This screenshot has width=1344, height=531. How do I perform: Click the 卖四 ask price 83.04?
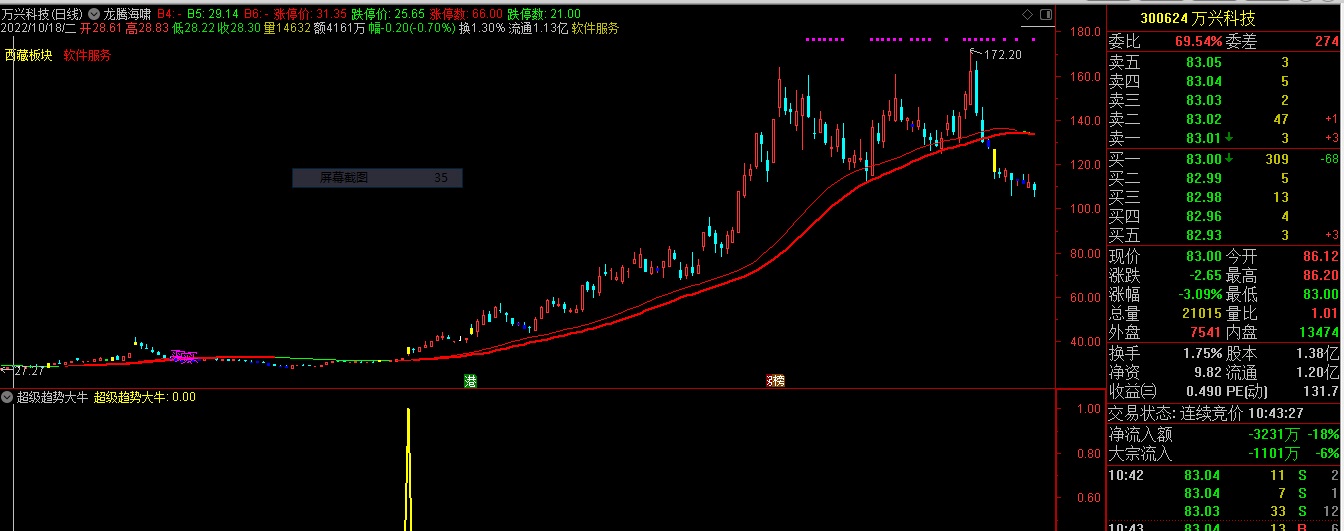(1203, 81)
